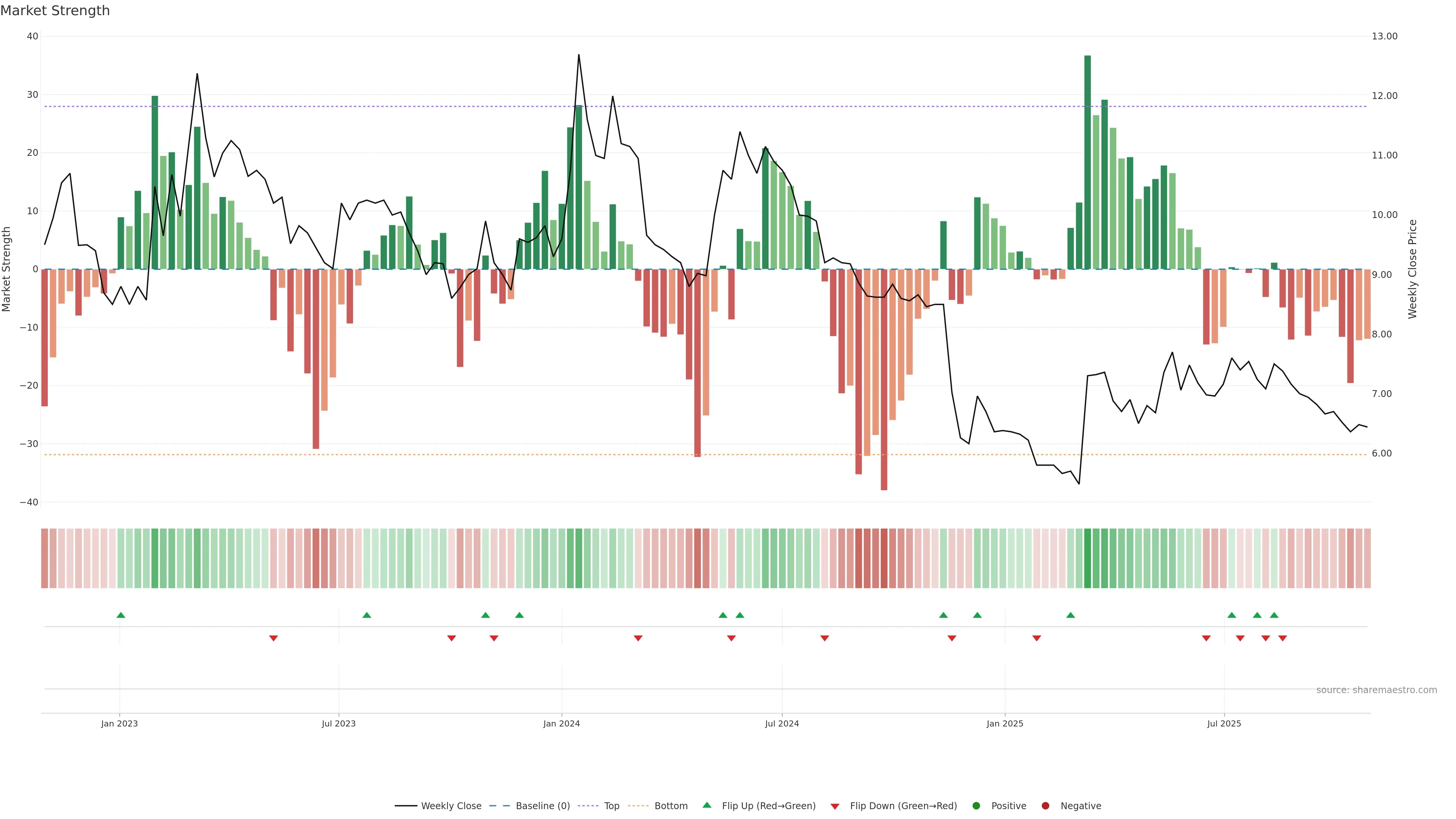Click first red flip-down triangle marker
Screen dimensions: 1456x819
click(273, 638)
